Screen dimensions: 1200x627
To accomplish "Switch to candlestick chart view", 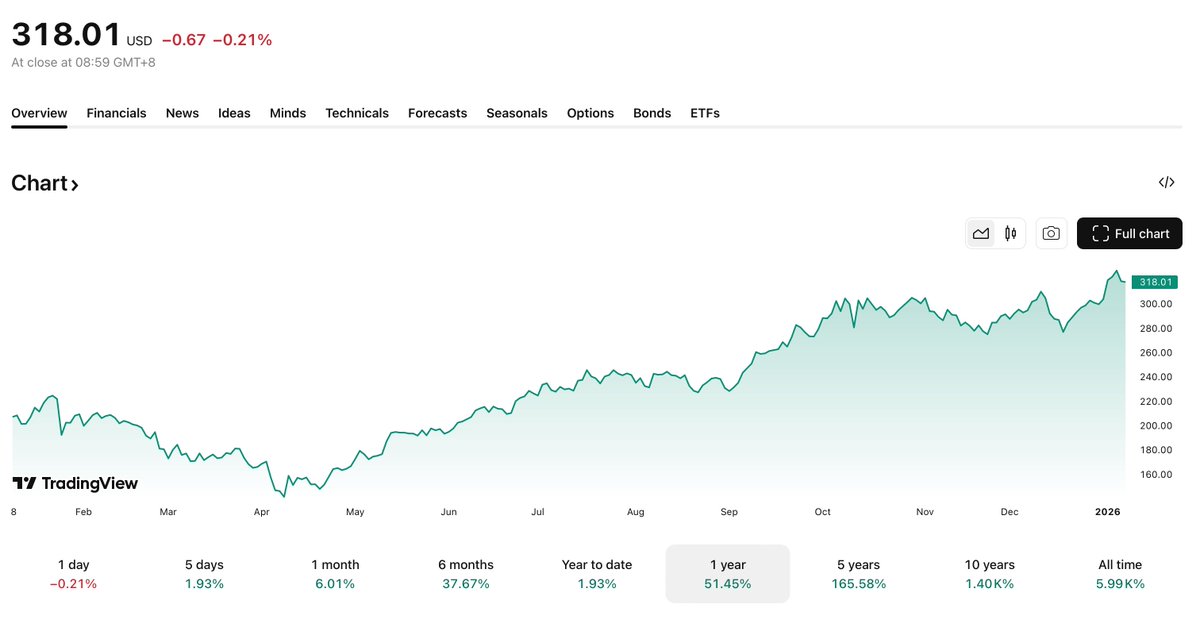I will [x=1011, y=234].
